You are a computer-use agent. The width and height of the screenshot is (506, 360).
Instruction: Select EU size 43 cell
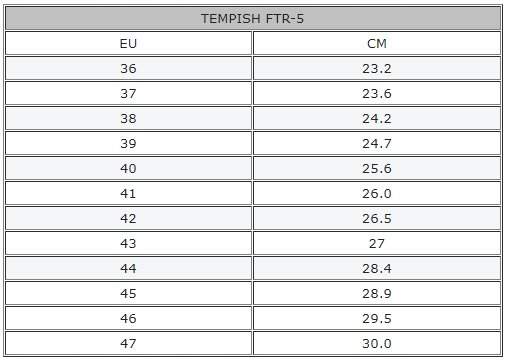coord(128,243)
